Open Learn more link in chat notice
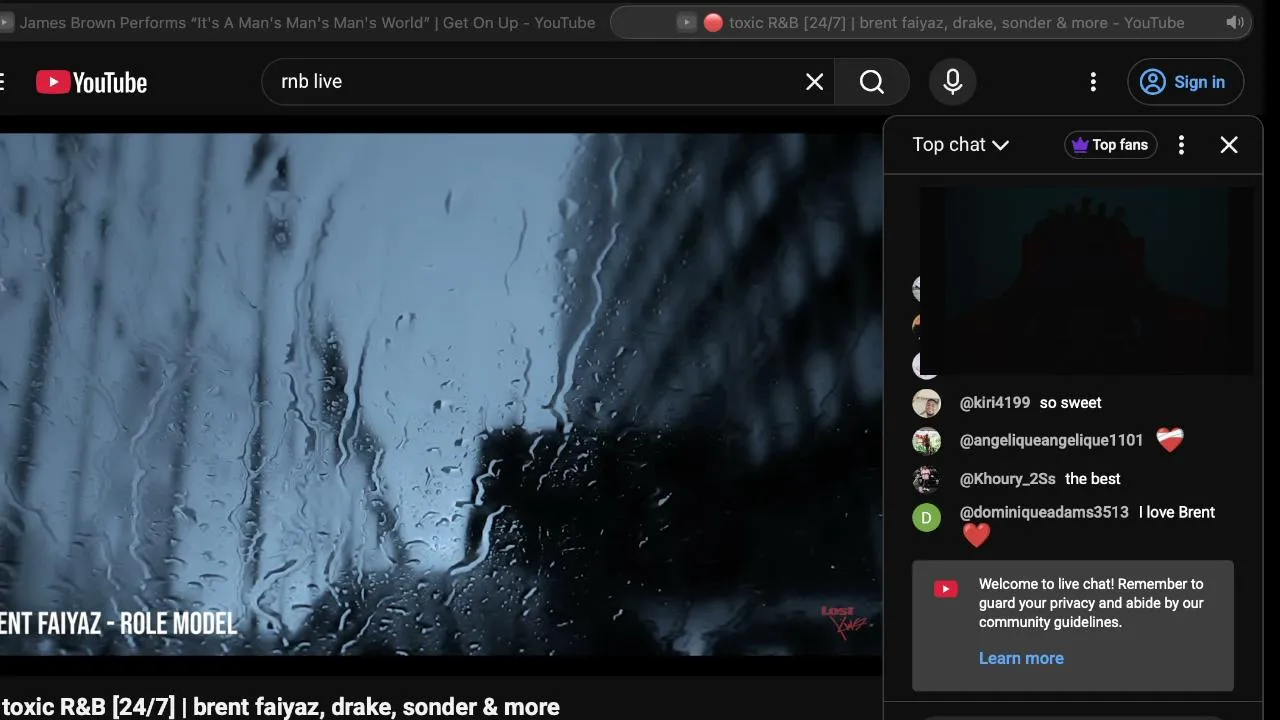Viewport: 1280px width, 720px height. (x=1021, y=658)
